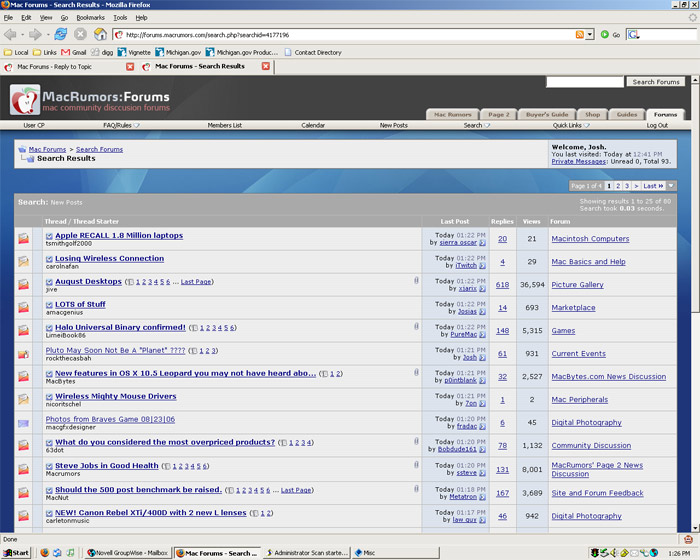Open the Gmail bookmark
This screenshot has height=560, width=700.
pyautogui.click(x=74, y=52)
